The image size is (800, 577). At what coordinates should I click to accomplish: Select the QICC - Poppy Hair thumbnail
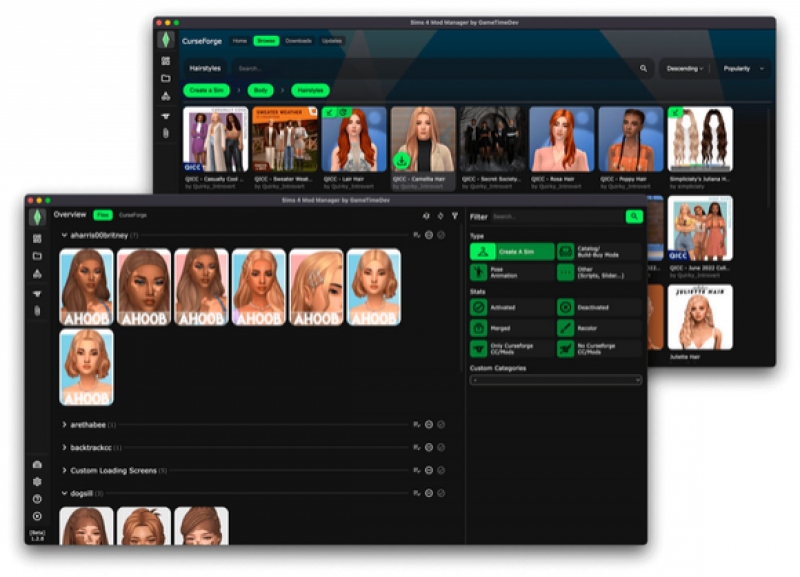coord(631,139)
